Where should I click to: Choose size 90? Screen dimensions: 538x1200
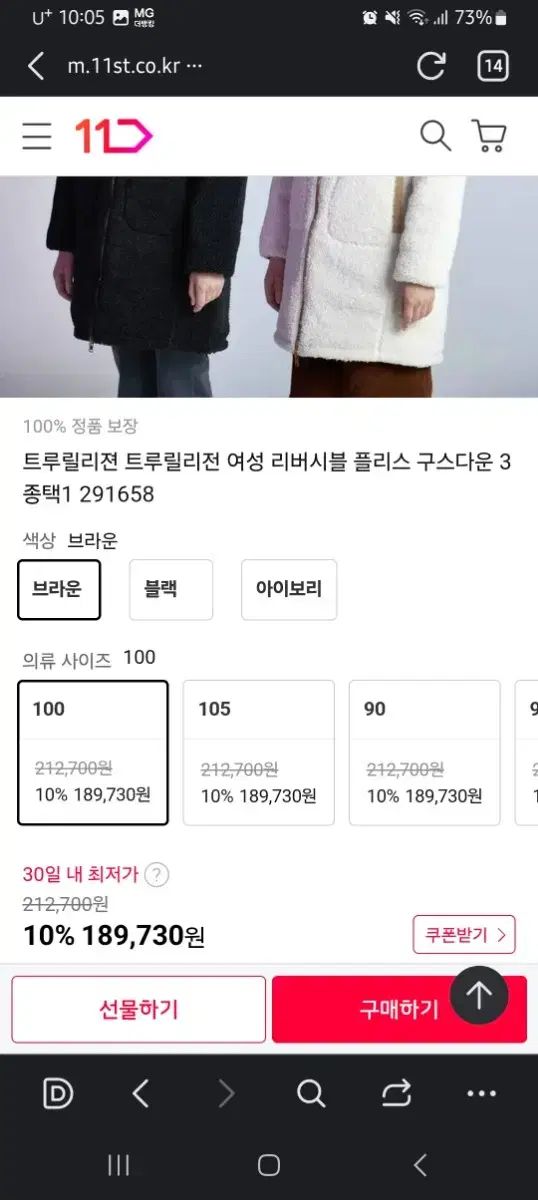(x=424, y=753)
